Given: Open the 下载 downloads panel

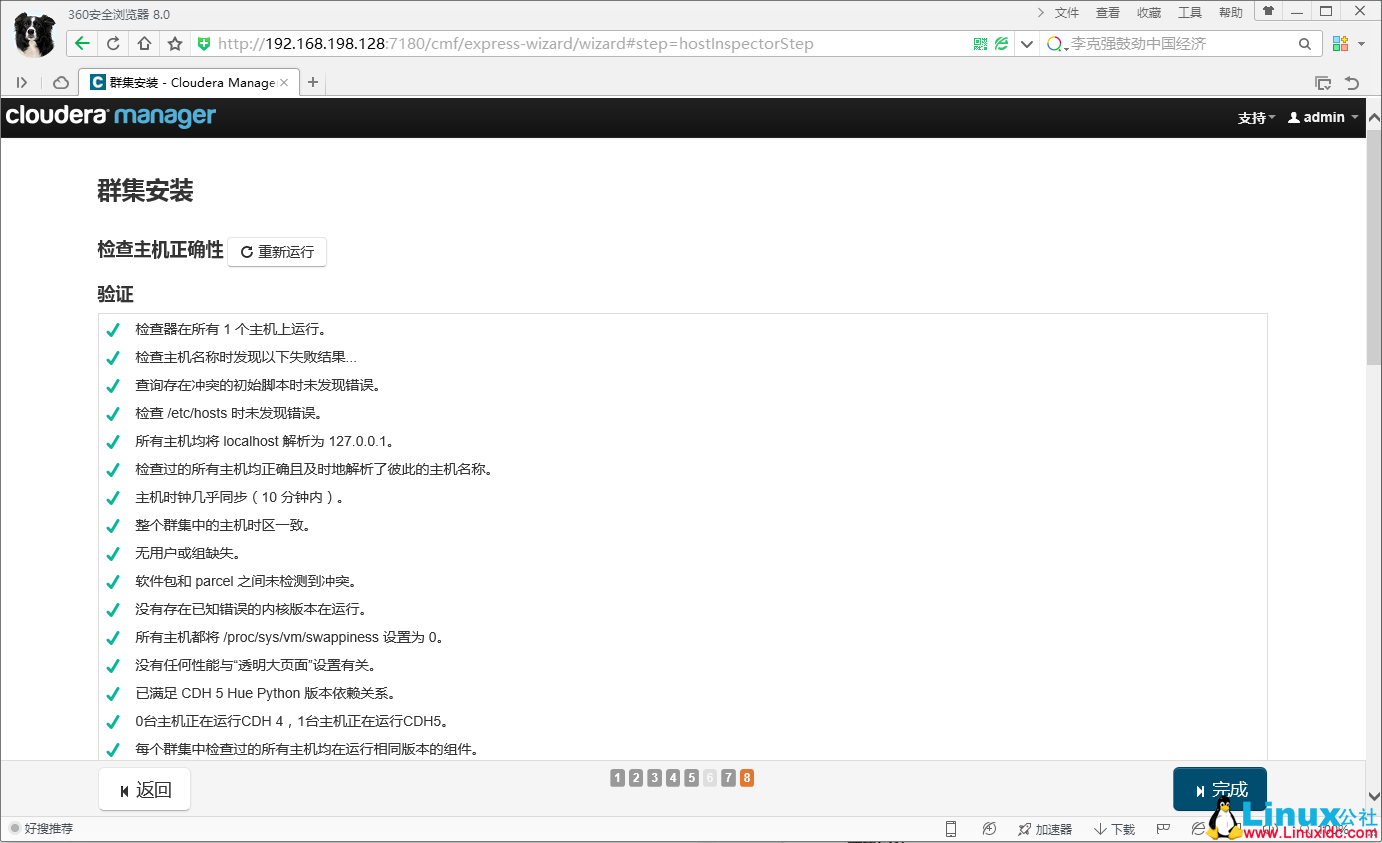Looking at the screenshot, I should pyautogui.click(x=1113, y=828).
